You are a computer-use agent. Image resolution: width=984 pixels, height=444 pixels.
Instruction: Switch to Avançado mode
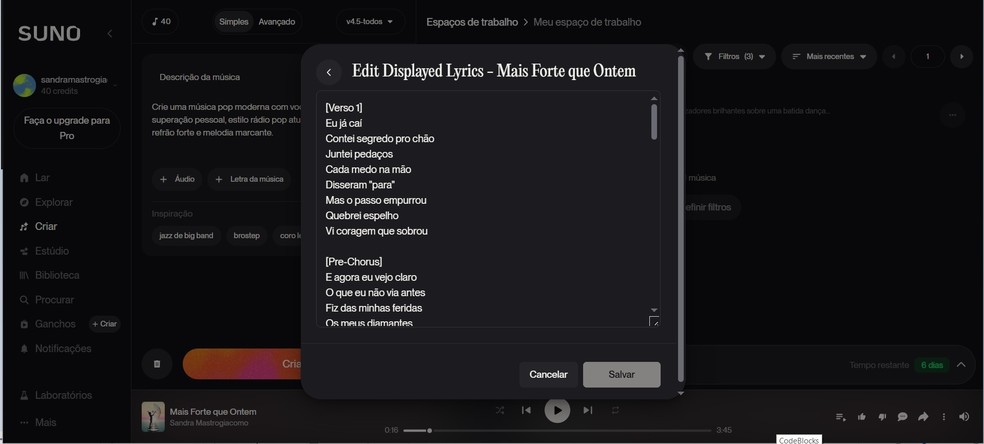(x=277, y=22)
